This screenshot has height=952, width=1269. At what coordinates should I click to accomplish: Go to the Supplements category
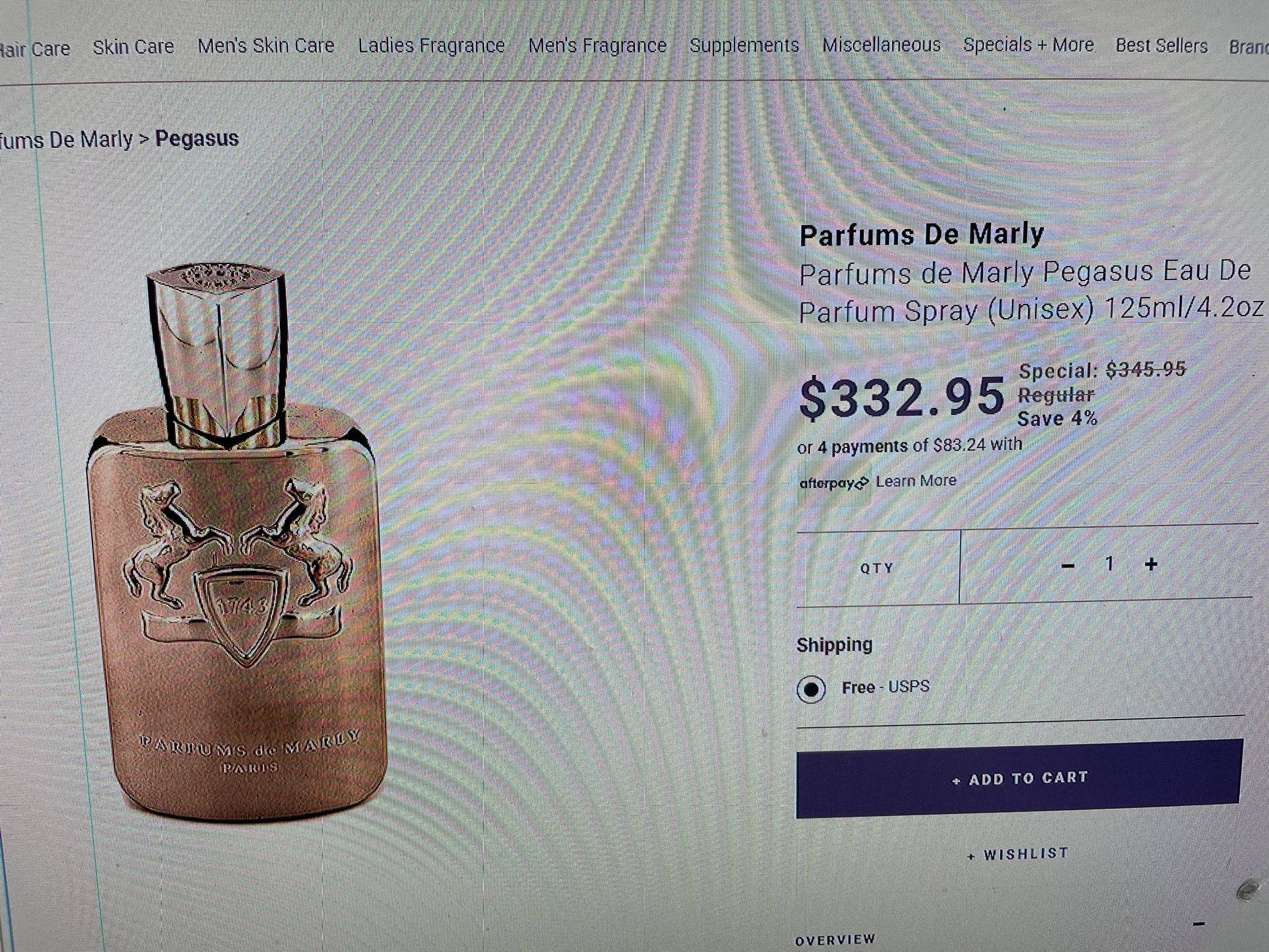[744, 46]
